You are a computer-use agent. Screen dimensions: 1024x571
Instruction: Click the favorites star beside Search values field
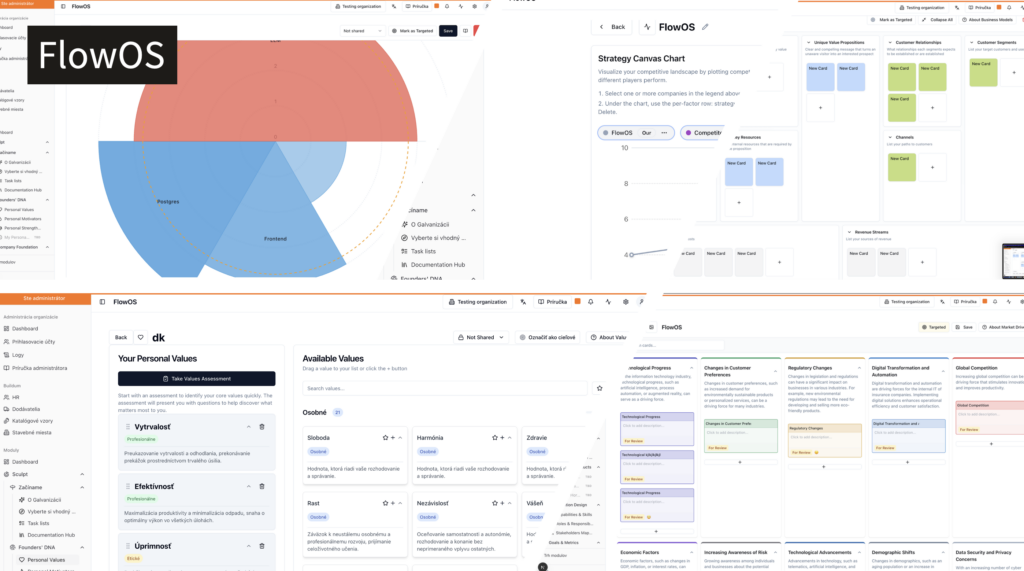(x=600, y=388)
